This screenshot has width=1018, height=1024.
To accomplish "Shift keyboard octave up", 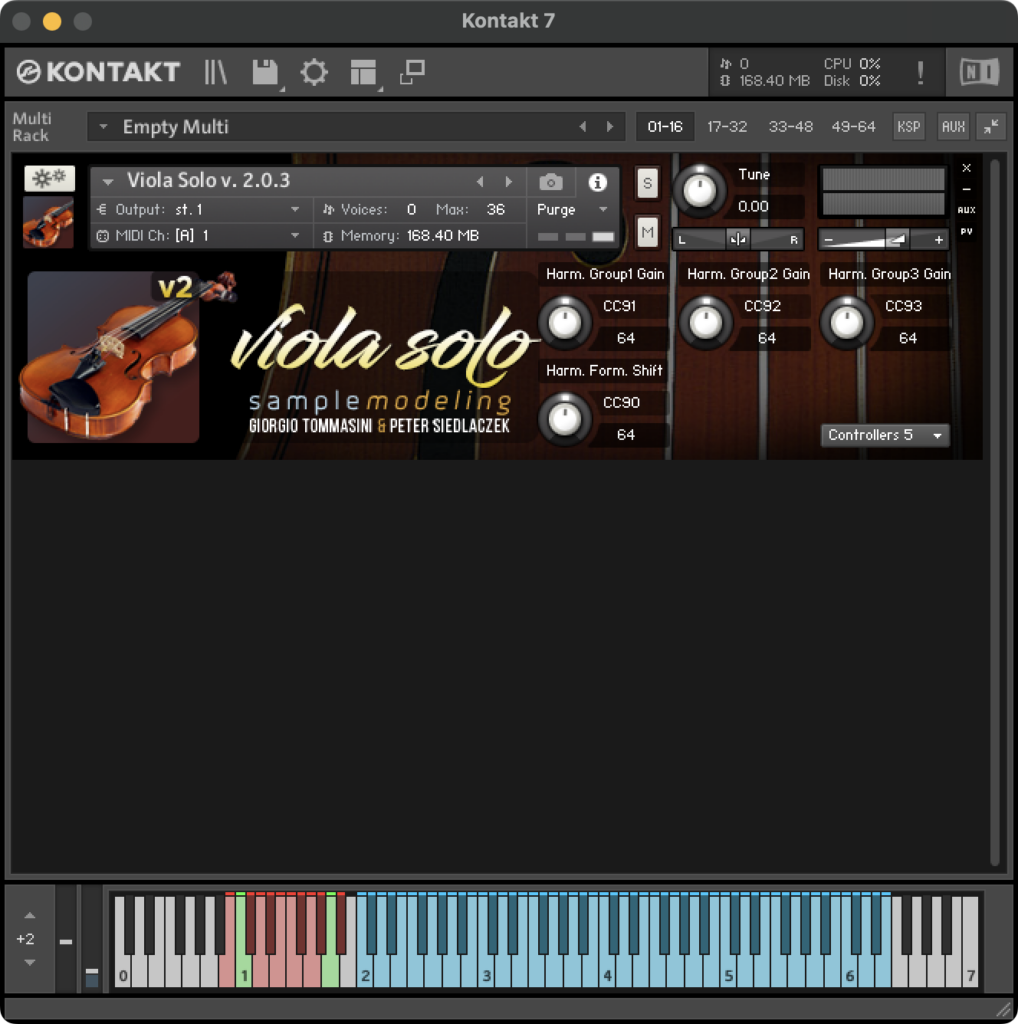I will [x=29, y=916].
